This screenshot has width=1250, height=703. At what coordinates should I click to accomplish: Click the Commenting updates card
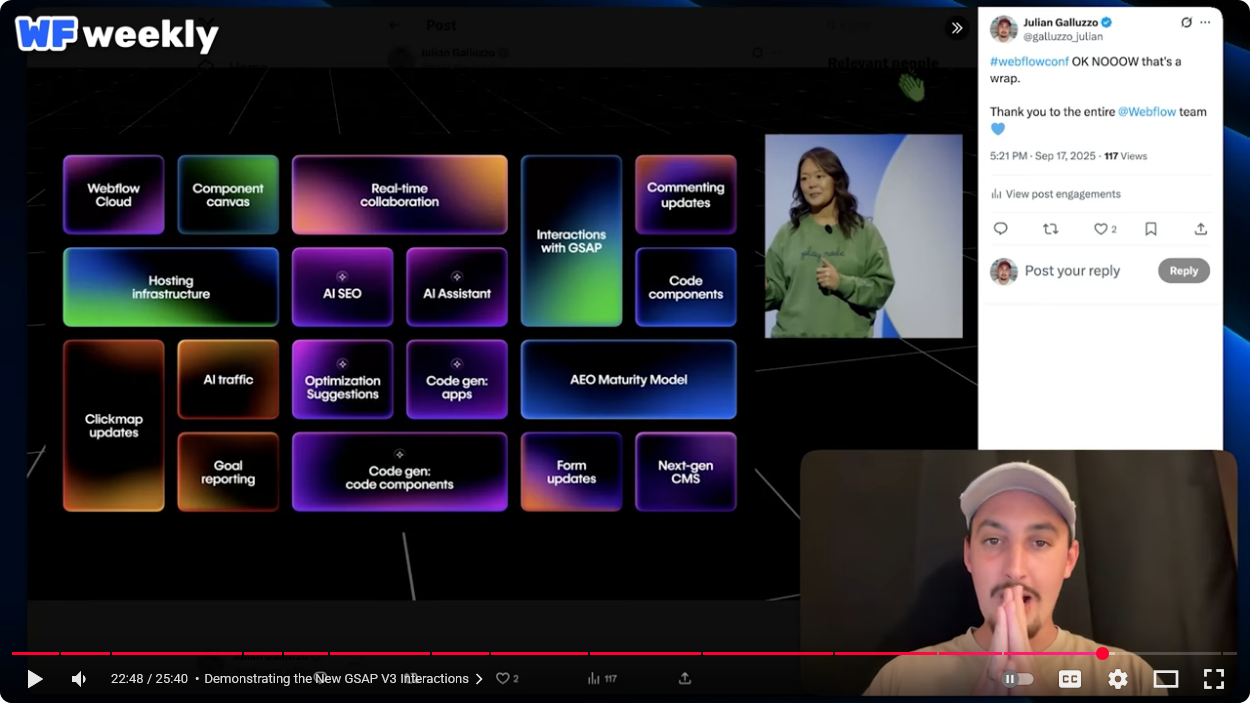tap(686, 195)
